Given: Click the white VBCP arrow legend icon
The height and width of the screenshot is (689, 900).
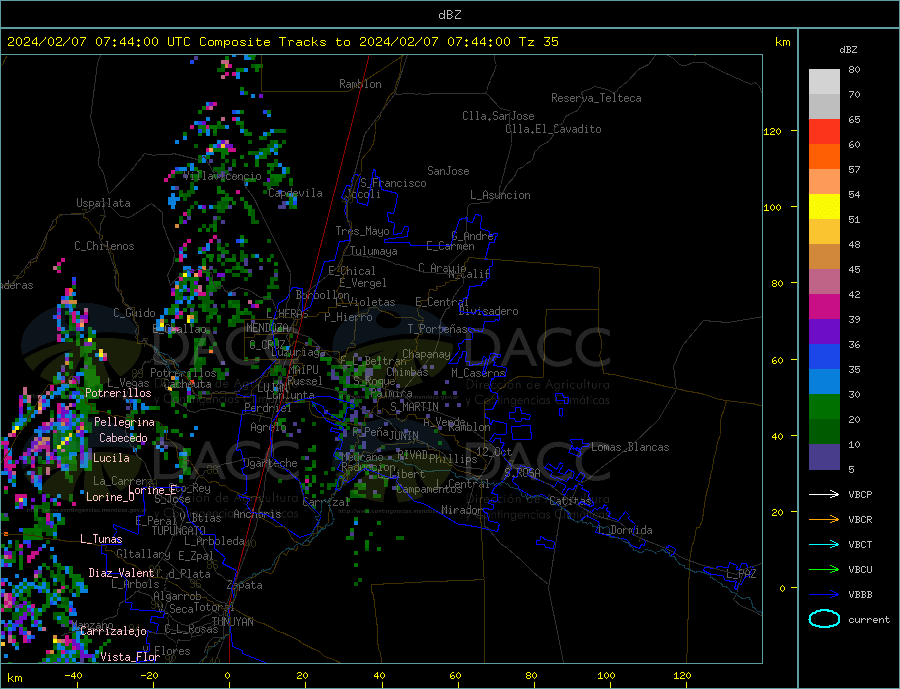Looking at the screenshot, I should [824, 494].
